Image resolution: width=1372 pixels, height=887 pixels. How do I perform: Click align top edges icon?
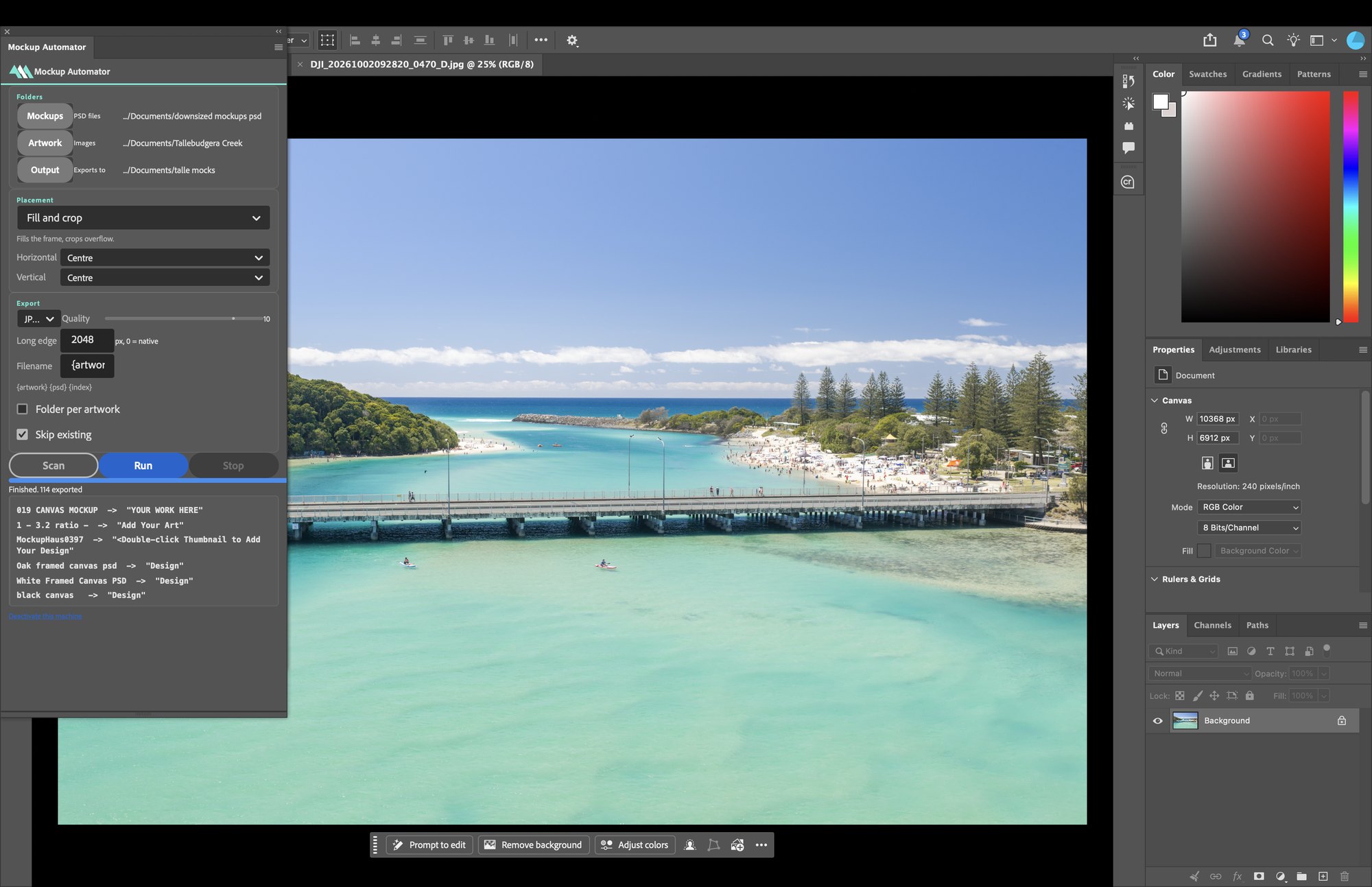[x=448, y=40]
